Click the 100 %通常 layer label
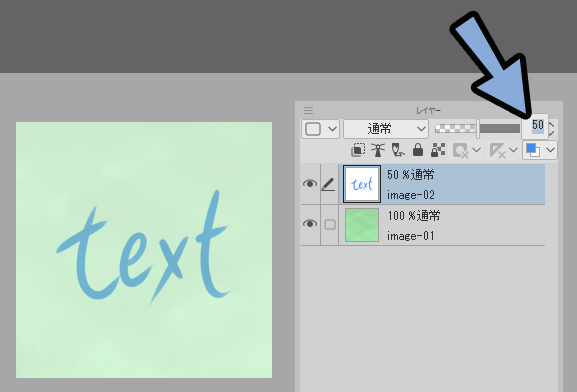This screenshot has height=392, width=577. tap(414, 215)
